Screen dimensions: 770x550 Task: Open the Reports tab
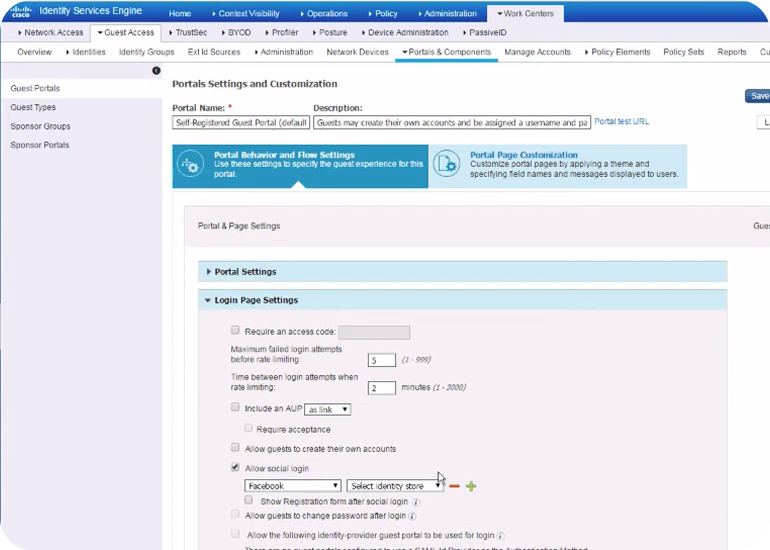coord(732,52)
